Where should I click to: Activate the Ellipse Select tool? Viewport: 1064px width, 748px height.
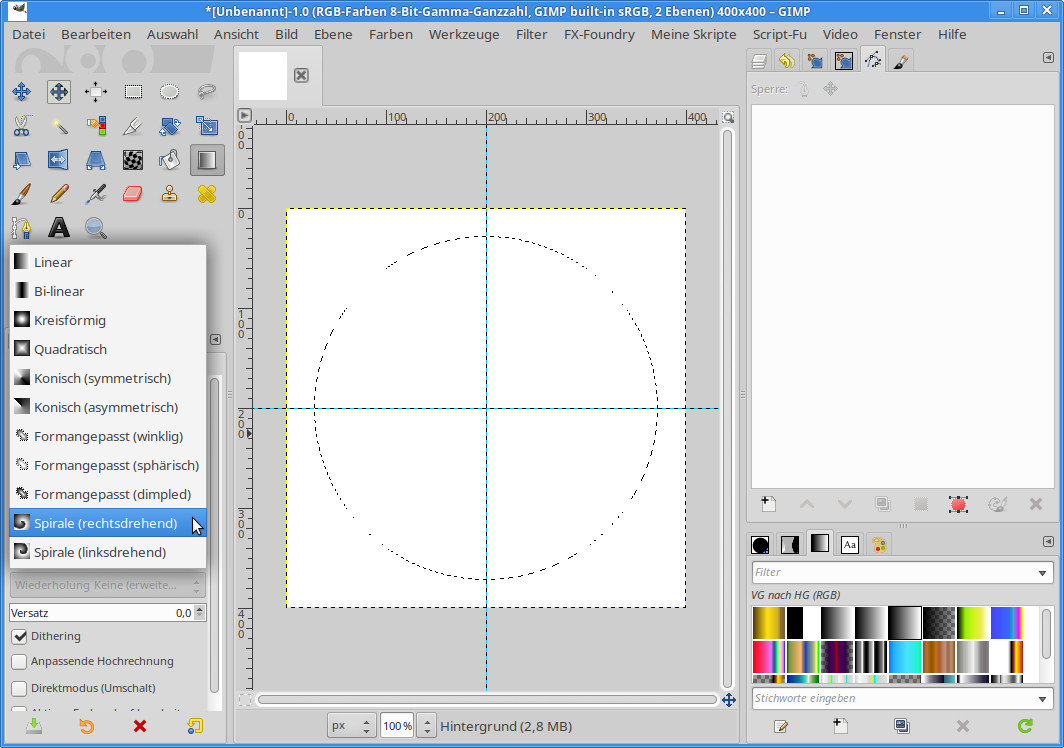point(170,92)
